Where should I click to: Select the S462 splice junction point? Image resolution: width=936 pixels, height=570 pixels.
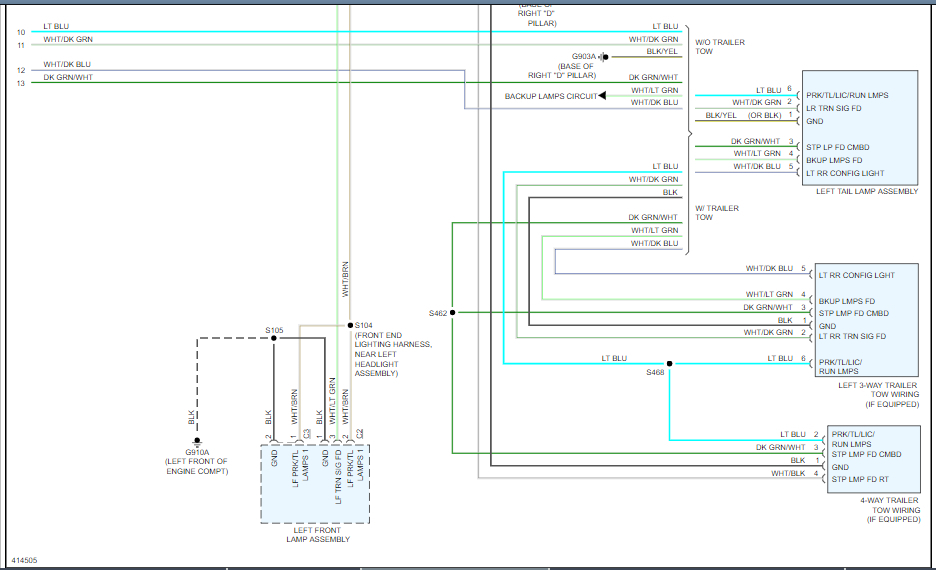[453, 313]
